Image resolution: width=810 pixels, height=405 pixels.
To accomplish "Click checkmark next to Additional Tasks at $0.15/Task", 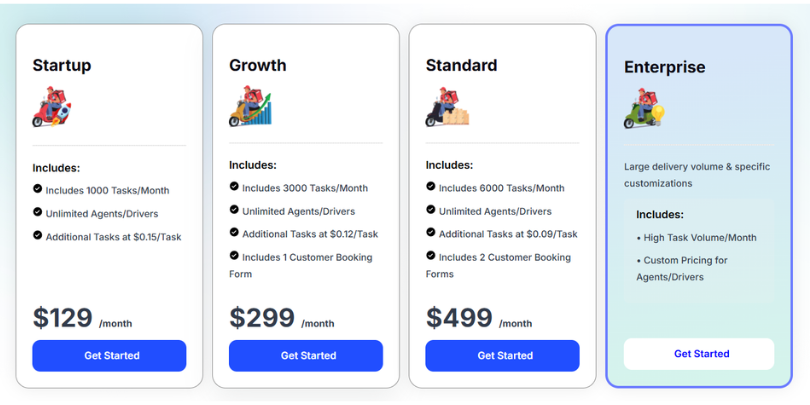I will [x=38, y=236].
